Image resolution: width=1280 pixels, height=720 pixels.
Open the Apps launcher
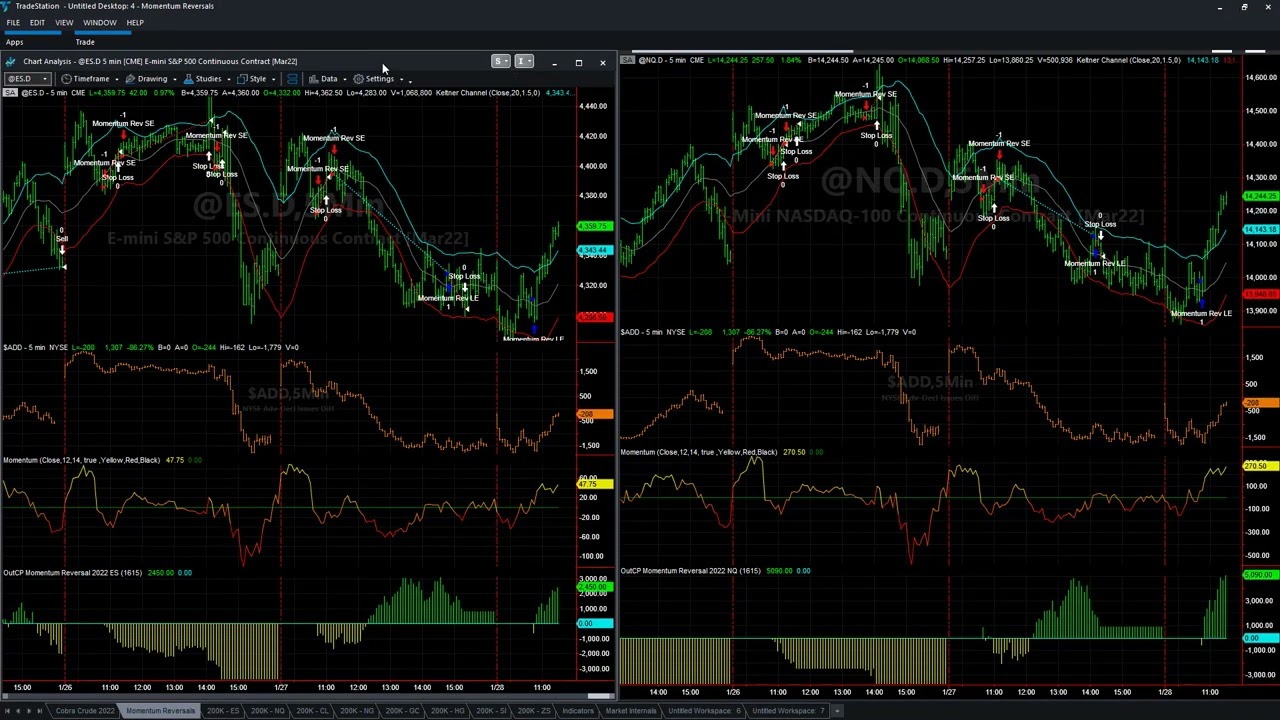click(x=15, y=42)
